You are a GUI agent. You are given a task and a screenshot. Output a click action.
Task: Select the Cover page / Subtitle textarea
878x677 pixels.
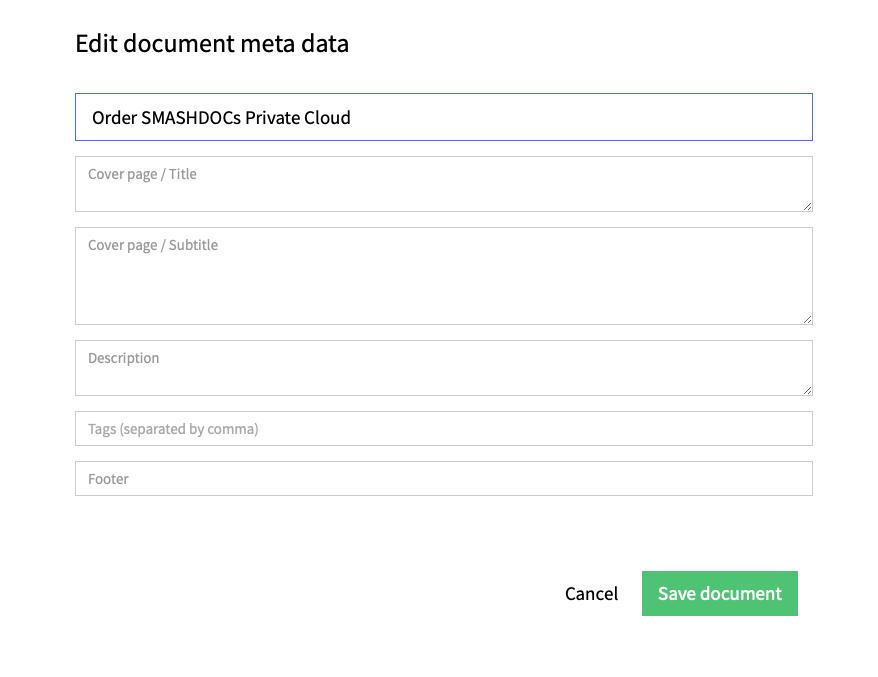pyautogui.click(x=443, y=276)
